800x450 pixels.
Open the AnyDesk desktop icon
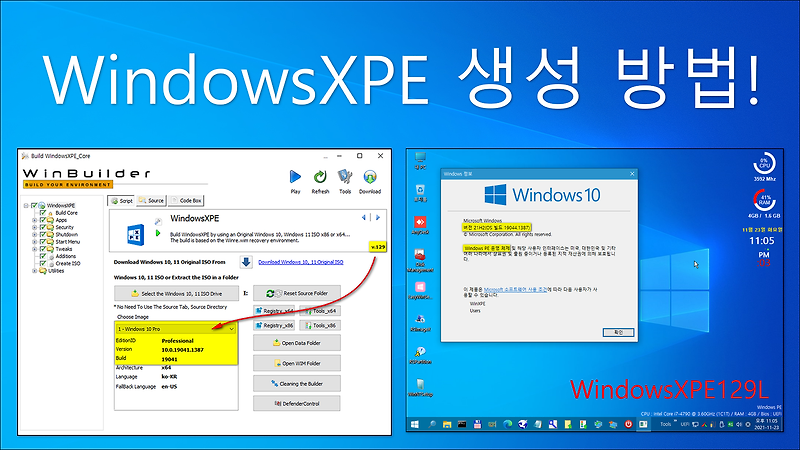tap(420, 222)
